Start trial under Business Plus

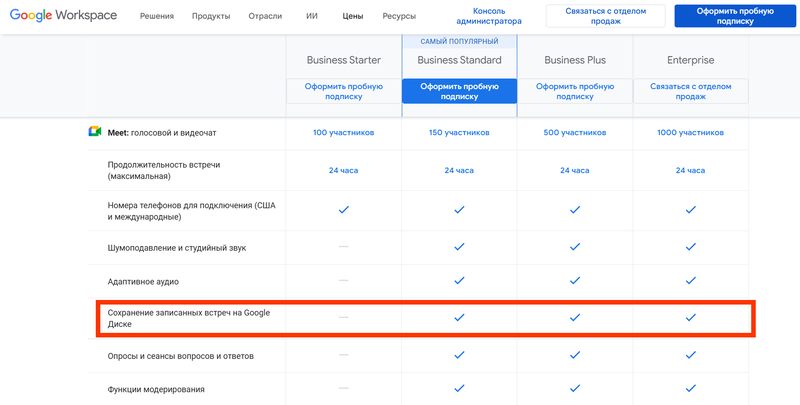(575, 91)
